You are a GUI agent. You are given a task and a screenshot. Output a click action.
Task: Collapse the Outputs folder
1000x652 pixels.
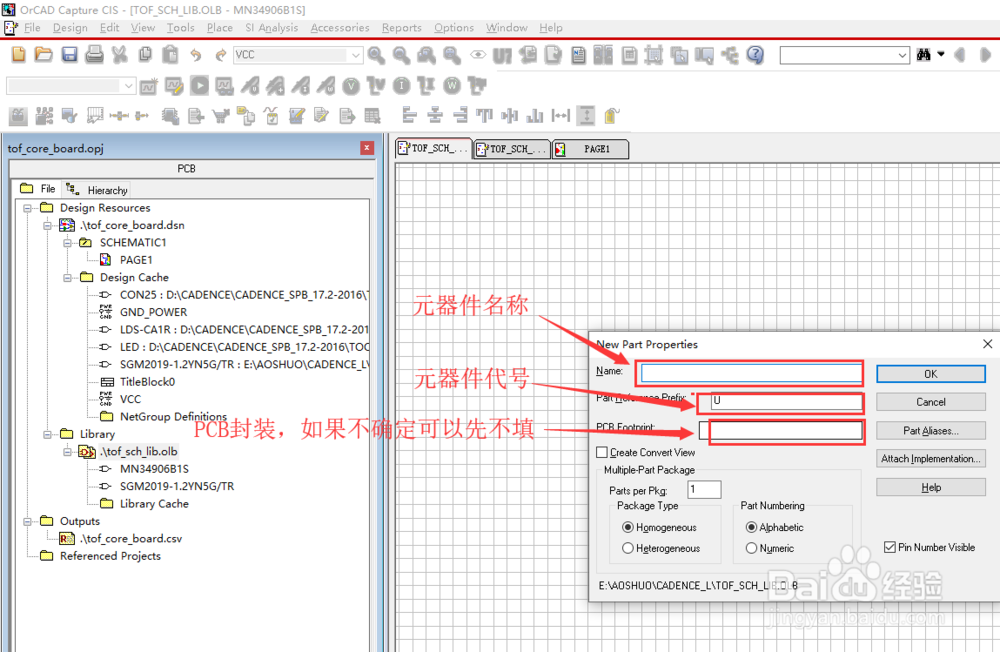click(27, 521)
